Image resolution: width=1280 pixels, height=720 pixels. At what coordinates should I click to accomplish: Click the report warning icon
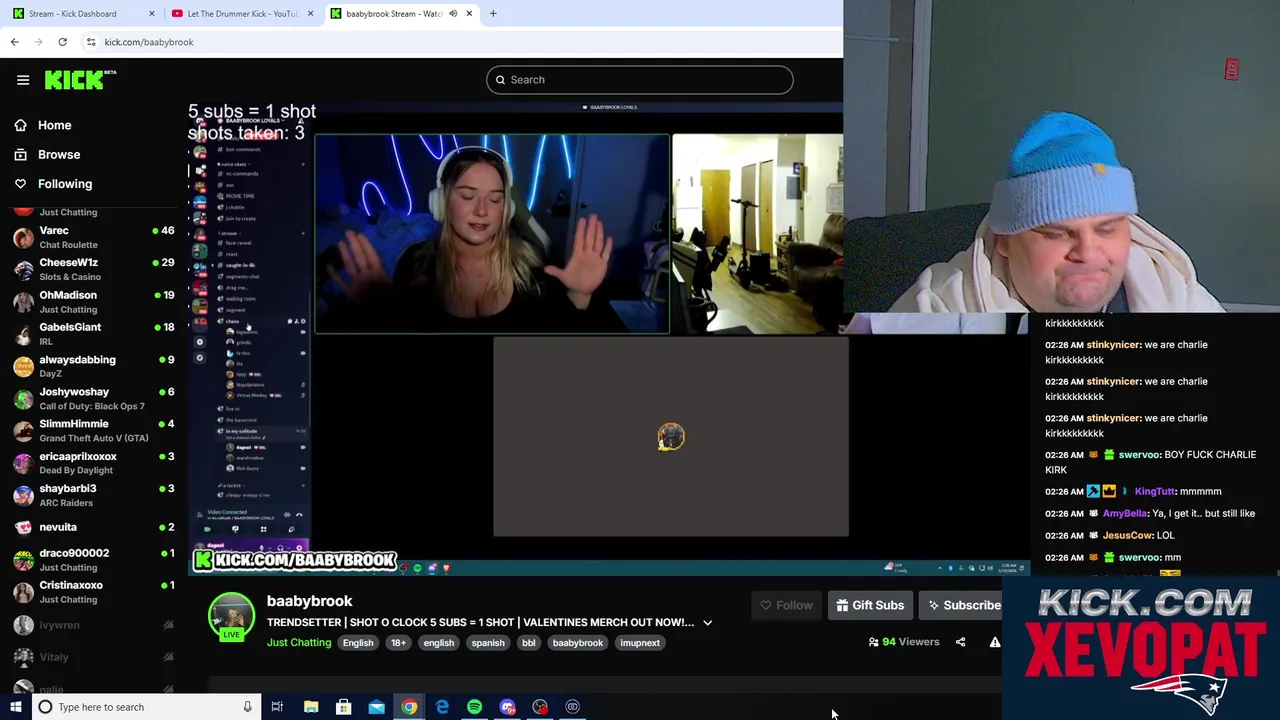pos(994,642)
